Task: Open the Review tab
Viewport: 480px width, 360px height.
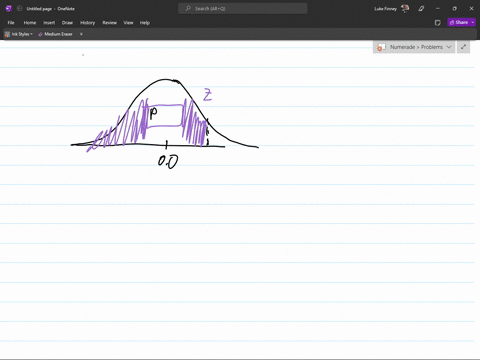Action: click(x=109, y=23)
